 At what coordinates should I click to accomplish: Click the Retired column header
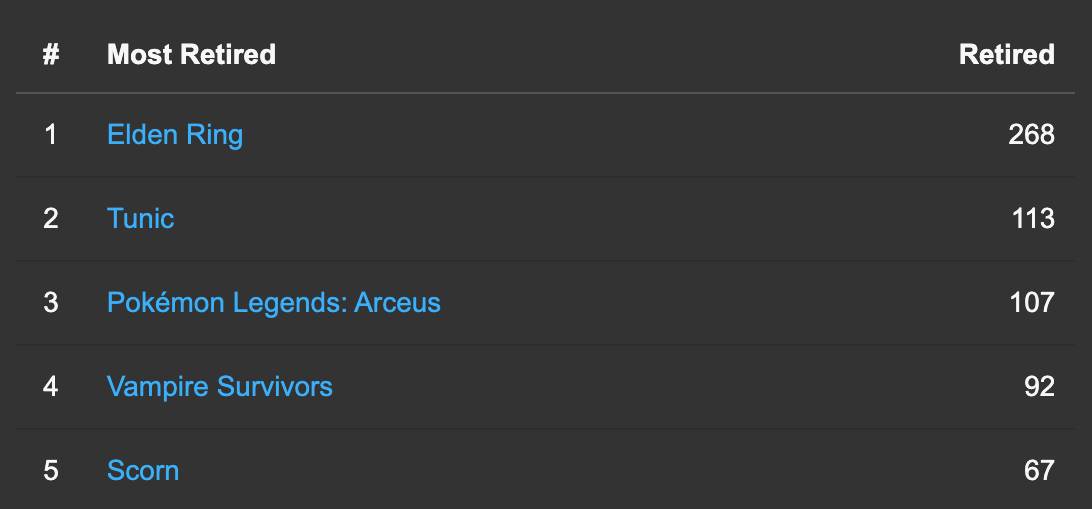[1006, 54]
